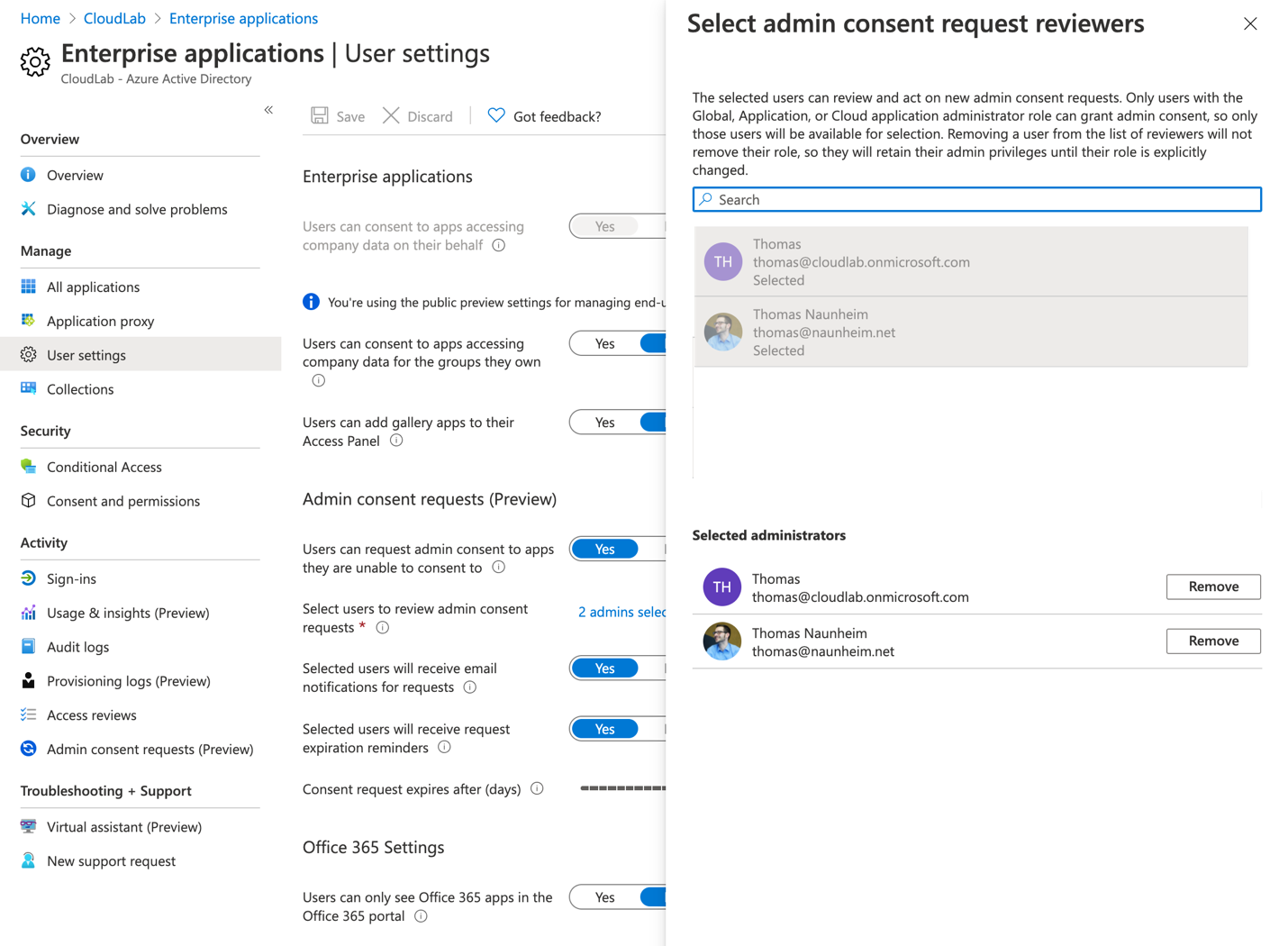
Task: Select User settings menu item
Action: 141,355
